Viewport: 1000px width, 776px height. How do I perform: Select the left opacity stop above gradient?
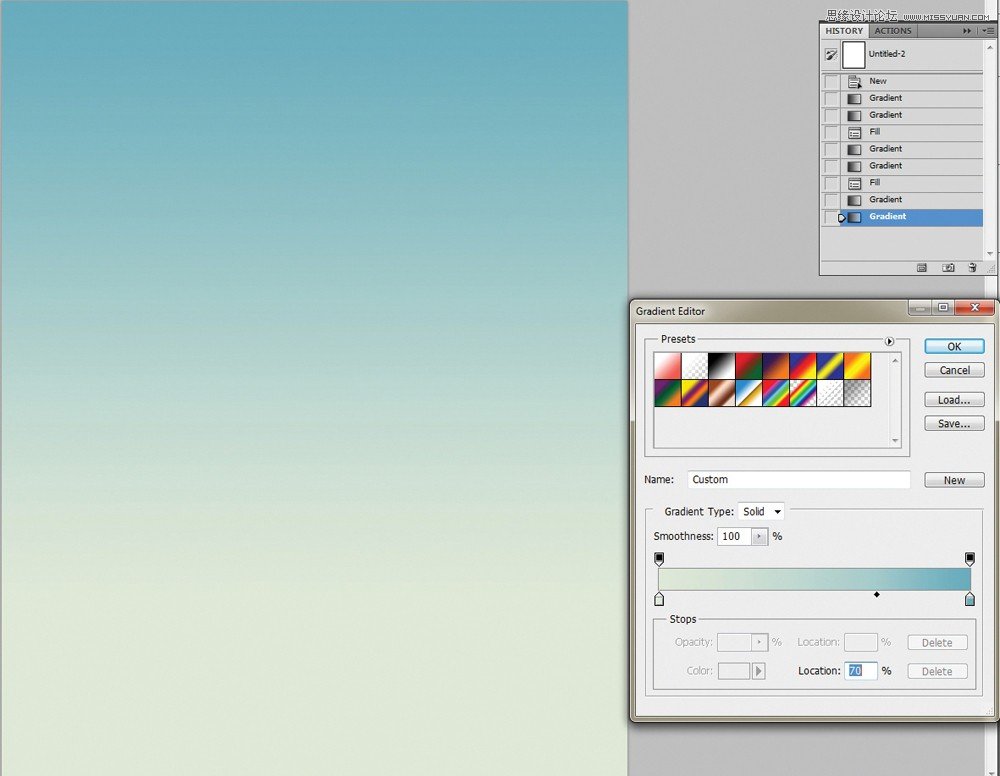click(x=659, y=559)
